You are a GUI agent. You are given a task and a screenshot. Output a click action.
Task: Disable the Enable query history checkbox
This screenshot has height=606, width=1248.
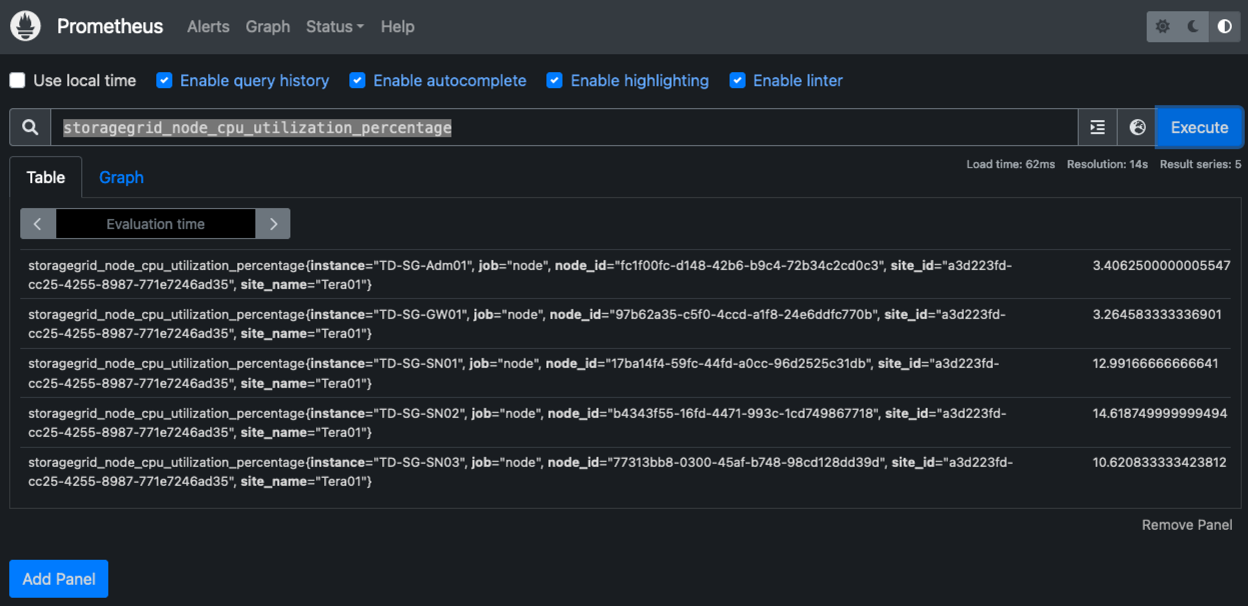[165, 81]
